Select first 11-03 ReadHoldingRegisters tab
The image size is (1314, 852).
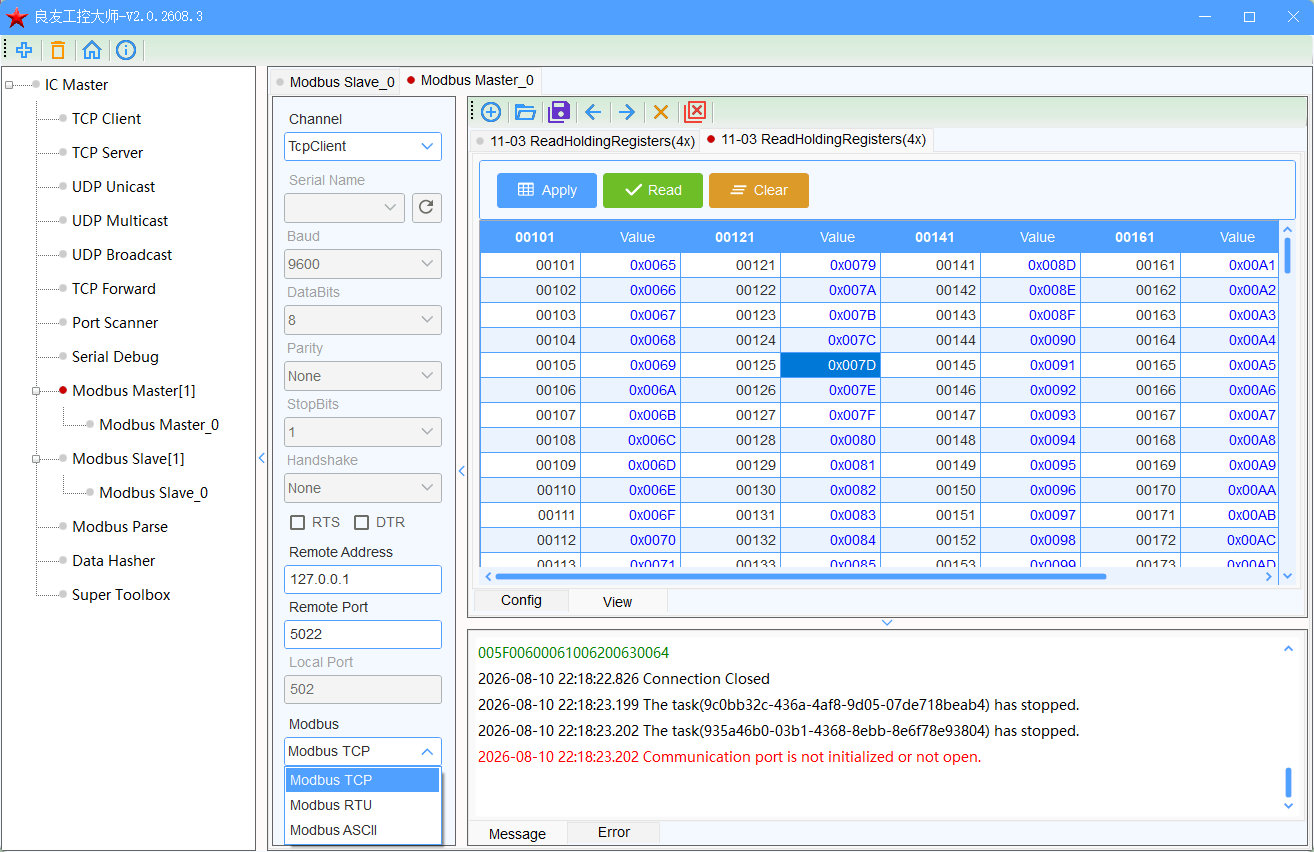point(585,141)
